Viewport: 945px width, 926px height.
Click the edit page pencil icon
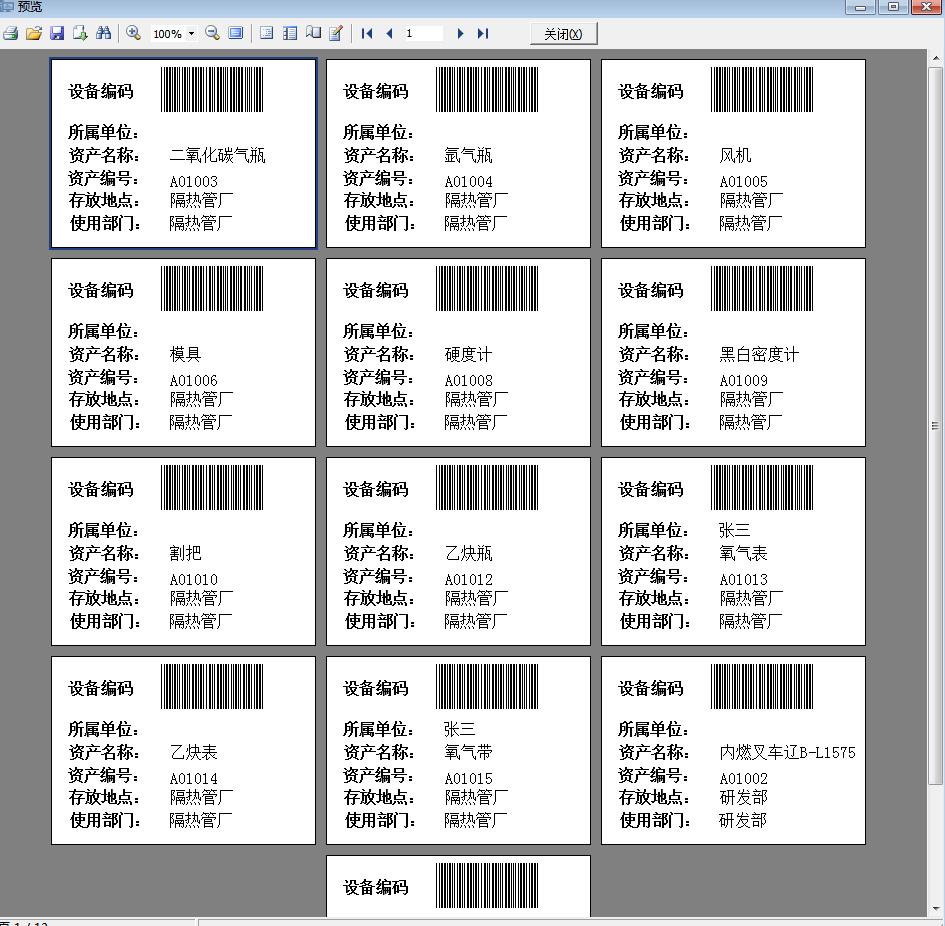336,33
